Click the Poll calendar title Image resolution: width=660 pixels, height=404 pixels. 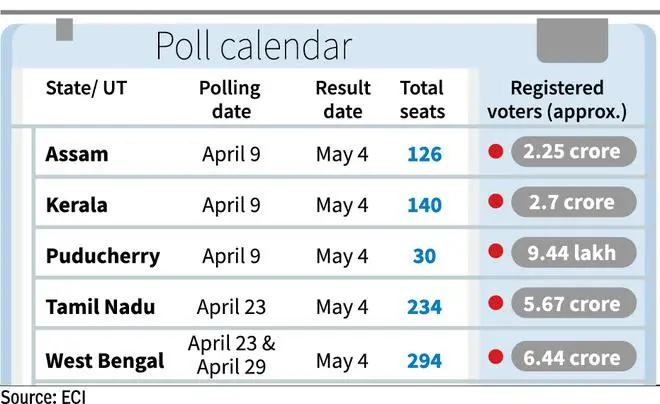click(x=252, y=46)
